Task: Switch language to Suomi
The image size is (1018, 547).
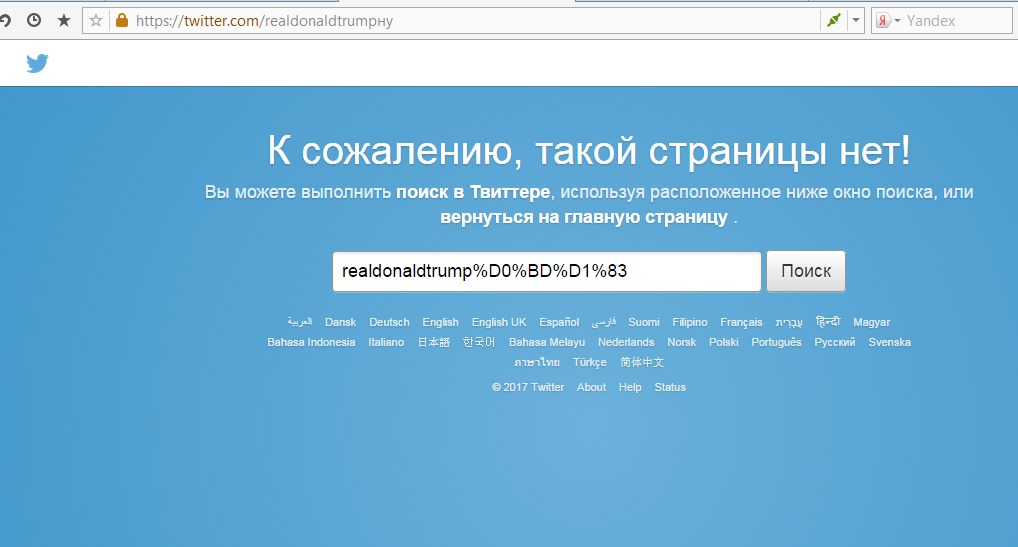Action: tap(643, 322)
